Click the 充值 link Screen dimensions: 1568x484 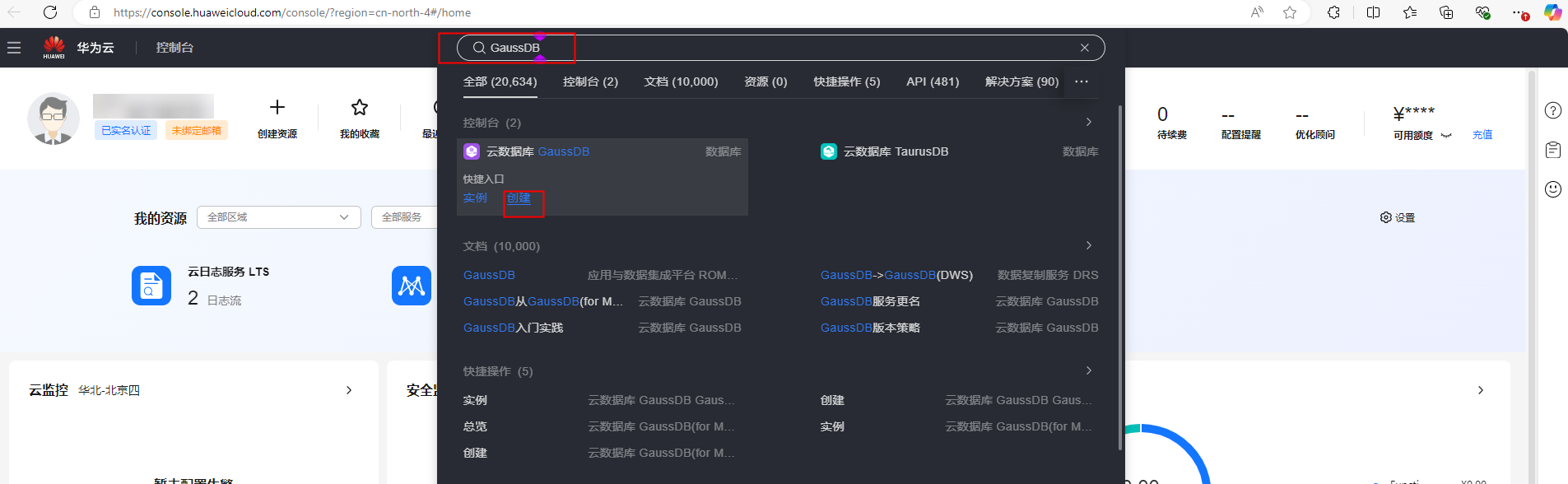1482,135
